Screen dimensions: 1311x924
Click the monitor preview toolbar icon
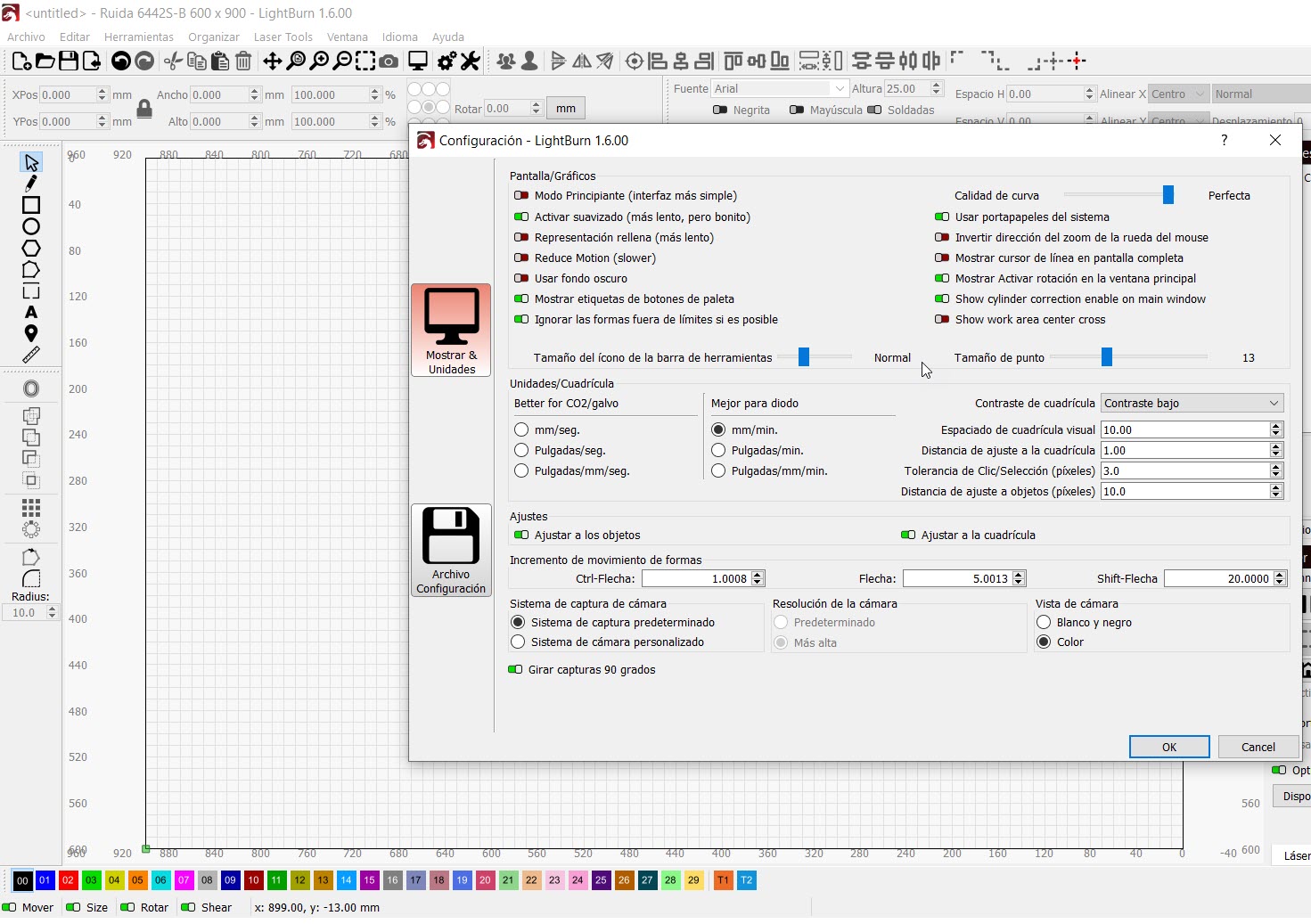point(417,61)
